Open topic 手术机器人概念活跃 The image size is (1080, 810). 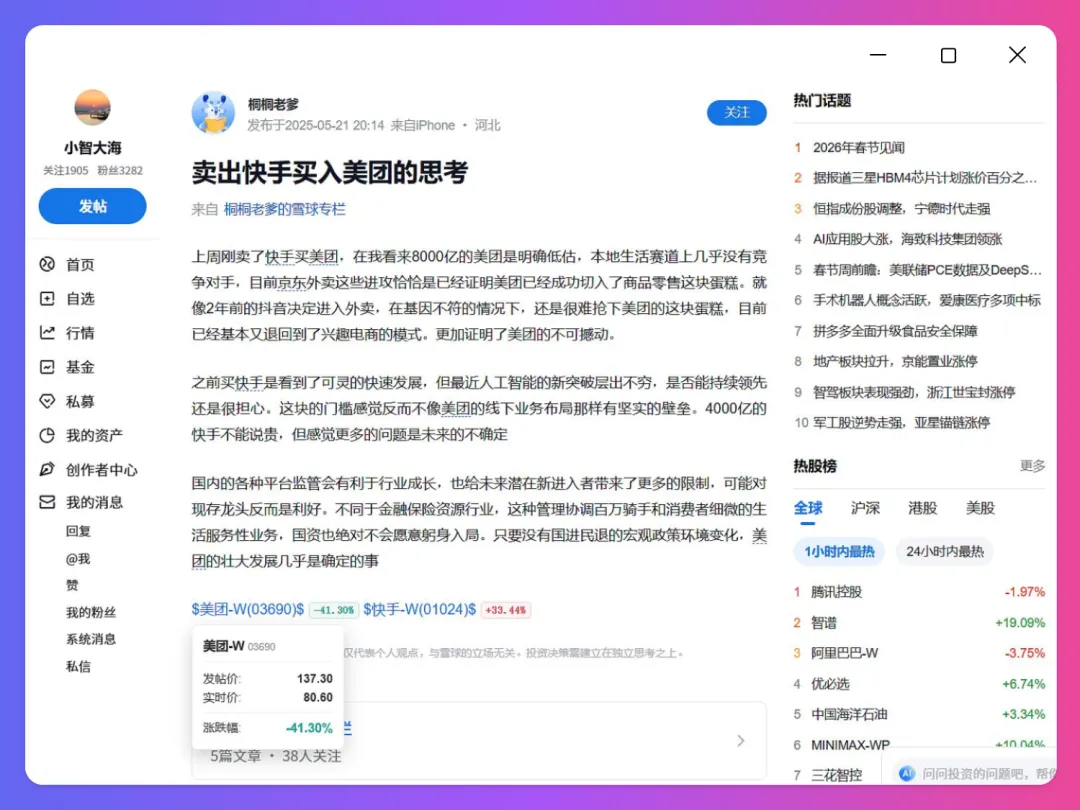point(927,300)
